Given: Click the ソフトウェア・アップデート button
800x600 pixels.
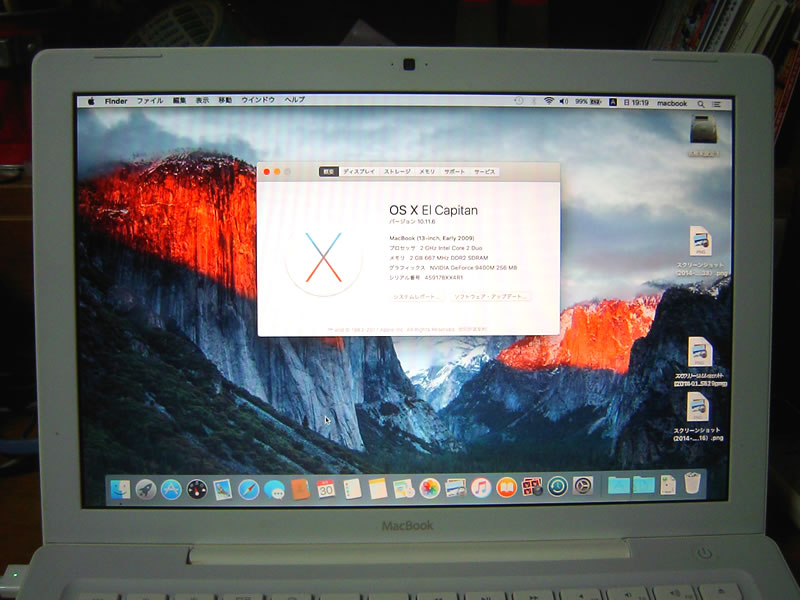Looking at the screenshot, I should pos(490,296).
